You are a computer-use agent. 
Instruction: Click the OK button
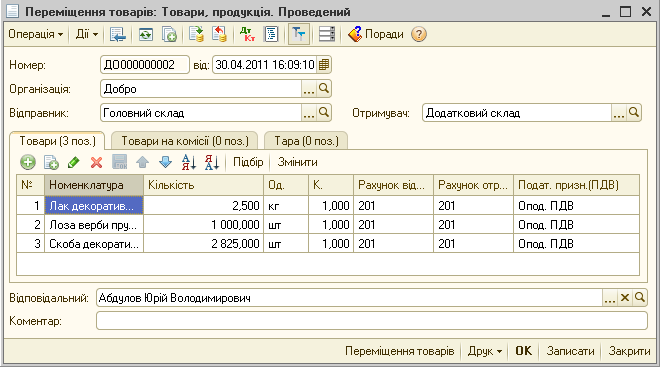point(524,351)
